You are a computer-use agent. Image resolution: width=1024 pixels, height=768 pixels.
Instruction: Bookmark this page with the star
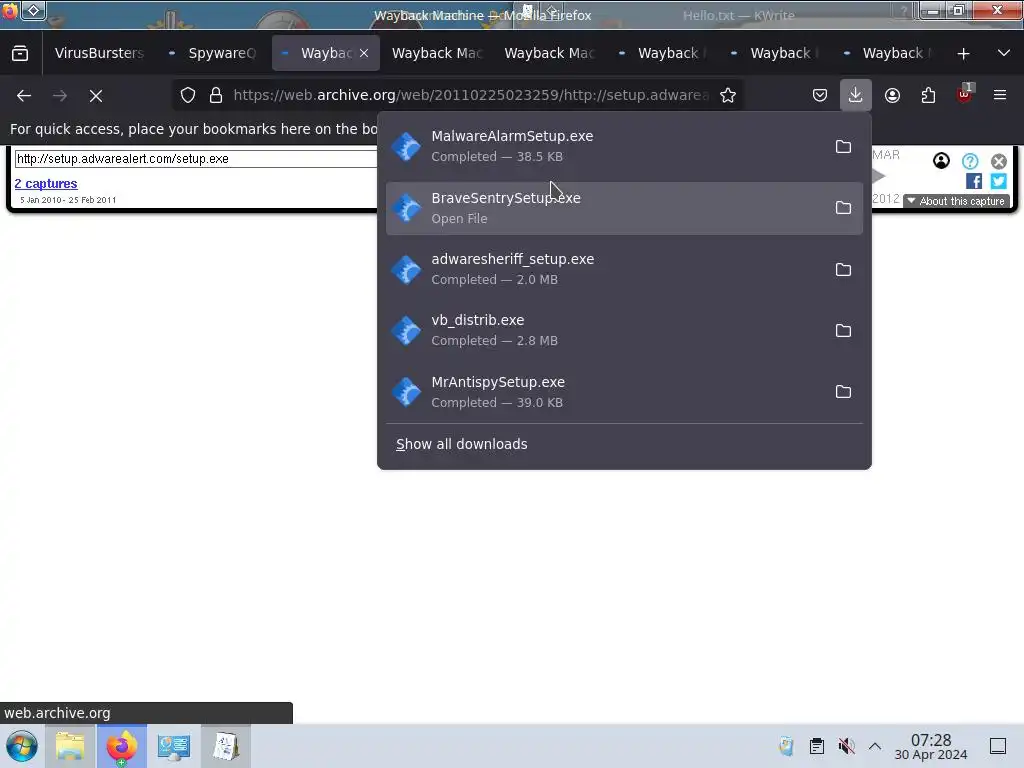pyautogui.click(x=728, y=95)
